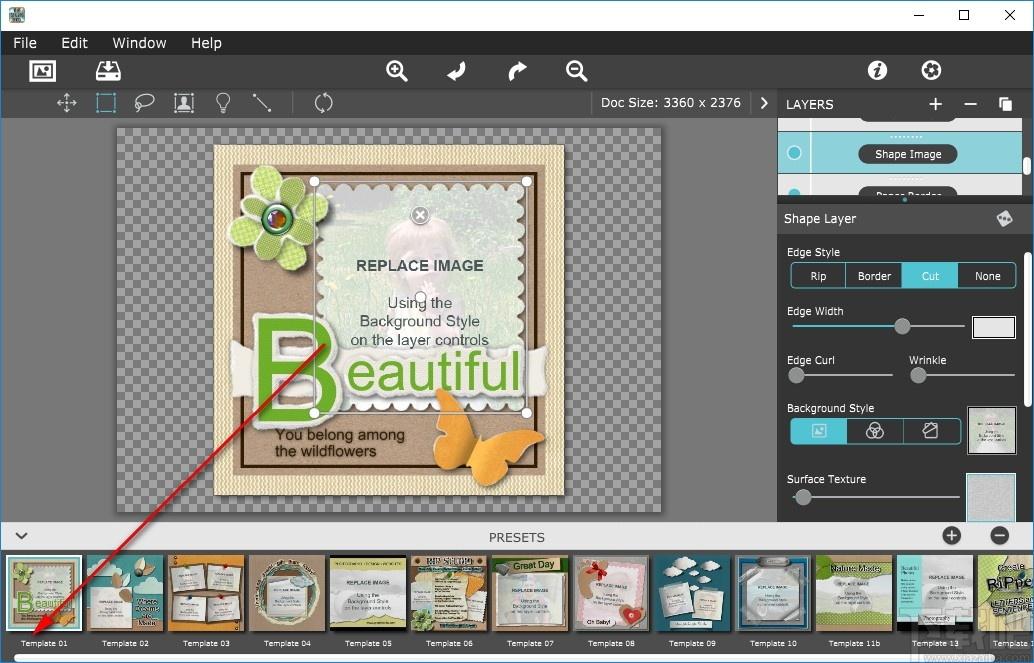Viewport: 1034px width, 663px height.
Task: Remove a preset with the minus button
Action: 1000,536
